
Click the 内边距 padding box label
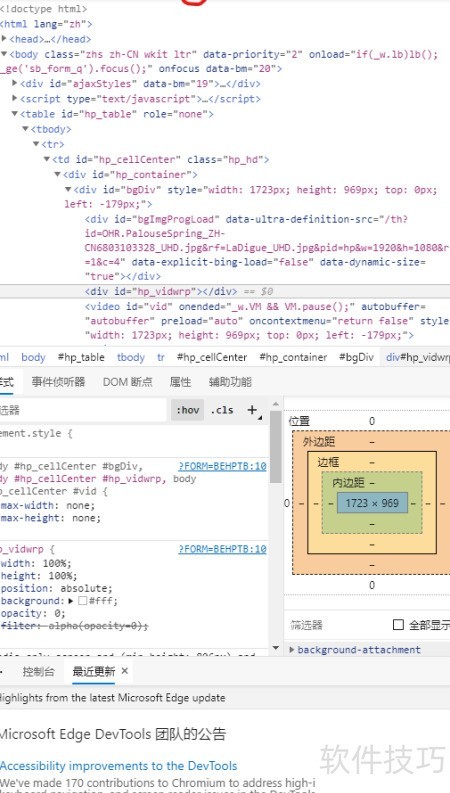tap(348, 482)
